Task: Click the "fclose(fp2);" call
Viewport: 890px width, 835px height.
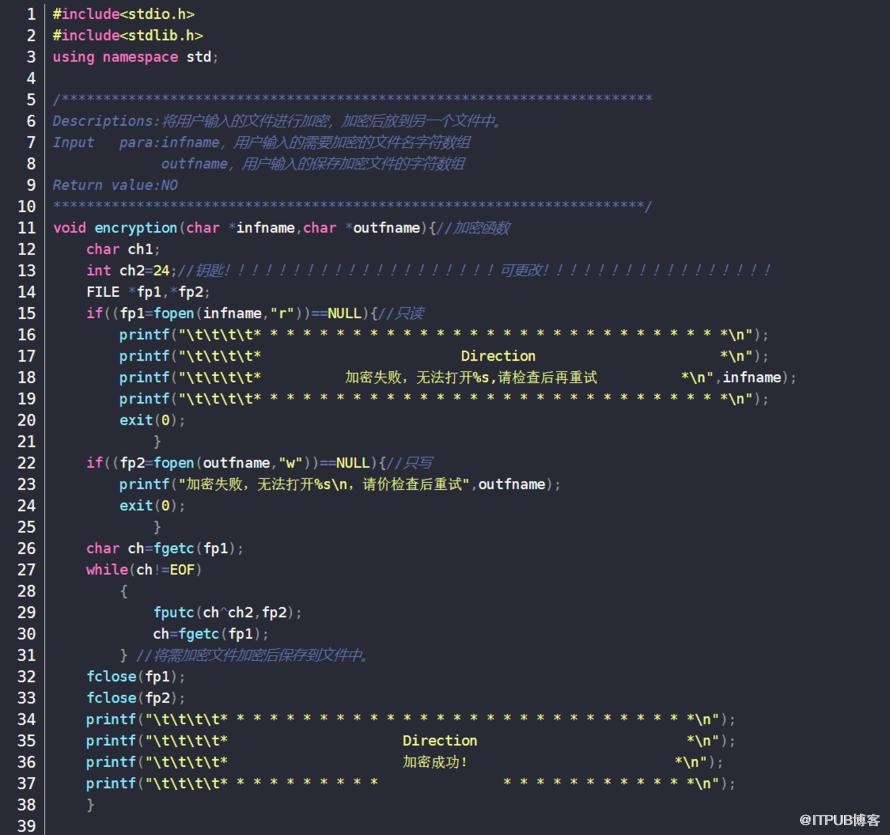Action: 136,698
